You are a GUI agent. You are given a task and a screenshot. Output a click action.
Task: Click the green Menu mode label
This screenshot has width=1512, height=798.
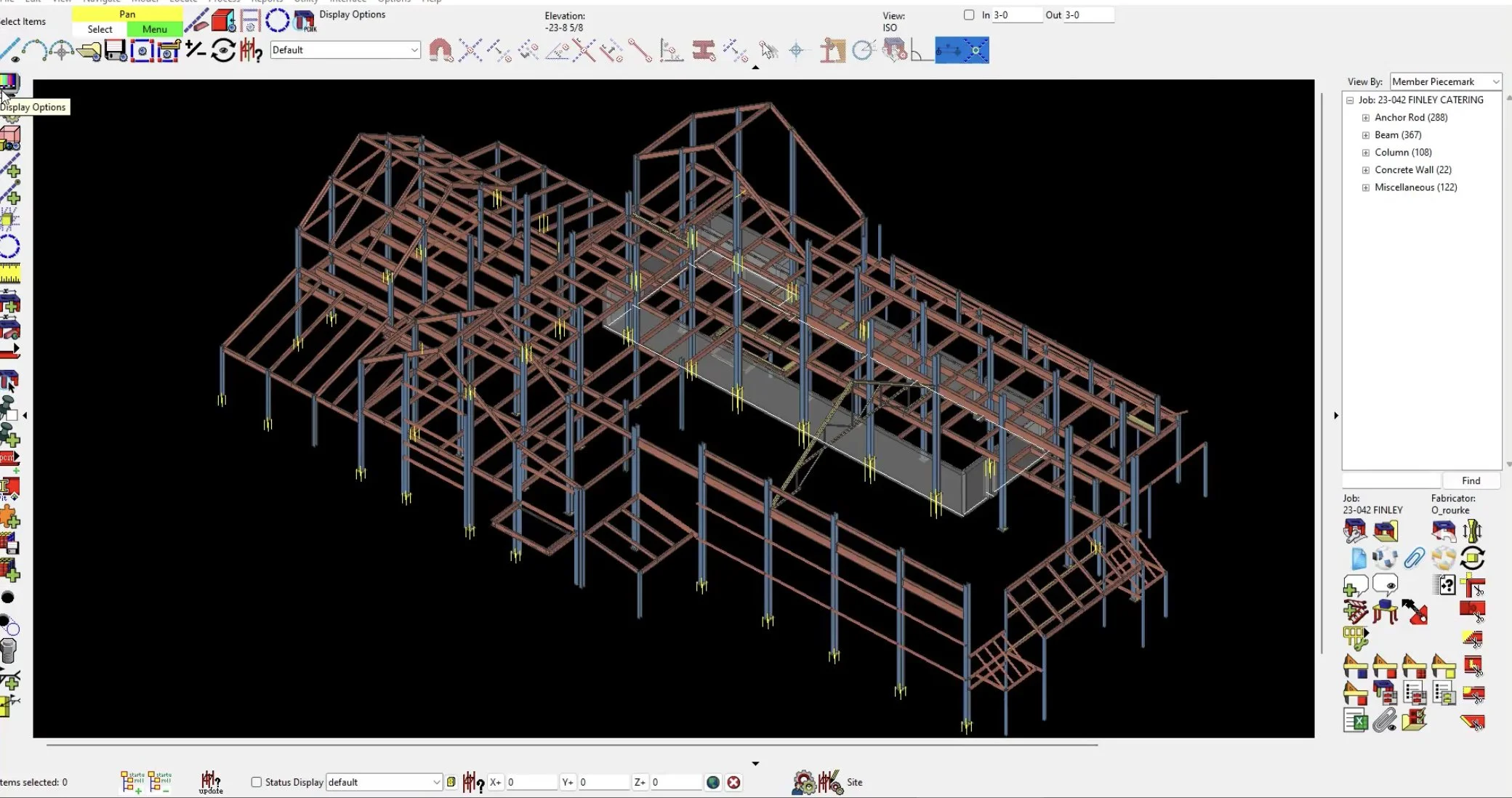tap(154, 29)
